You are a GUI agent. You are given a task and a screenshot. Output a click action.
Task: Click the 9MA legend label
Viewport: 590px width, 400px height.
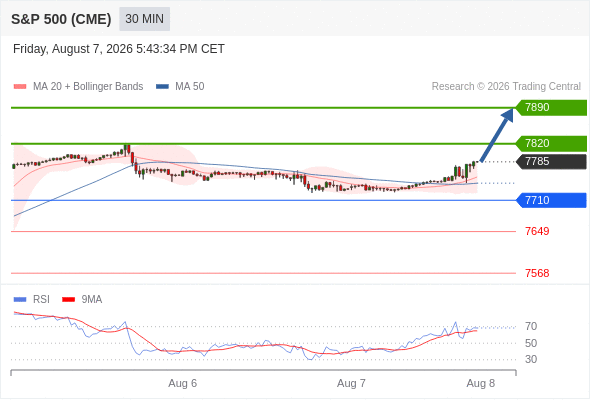(92, 300)
